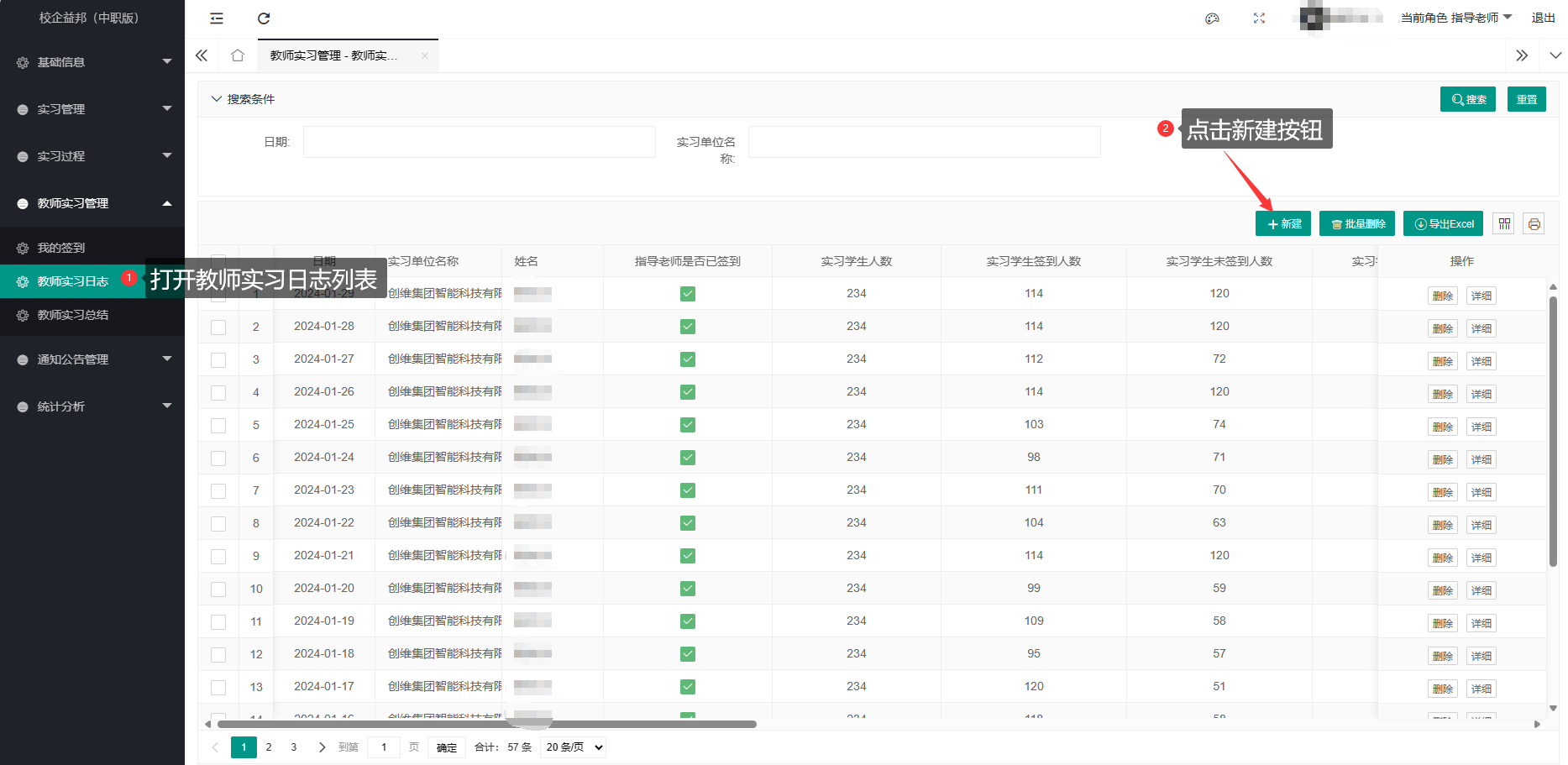Tick the checkbox for row 10
This screenshot has height=765, width=1568.
pos(218,589)
